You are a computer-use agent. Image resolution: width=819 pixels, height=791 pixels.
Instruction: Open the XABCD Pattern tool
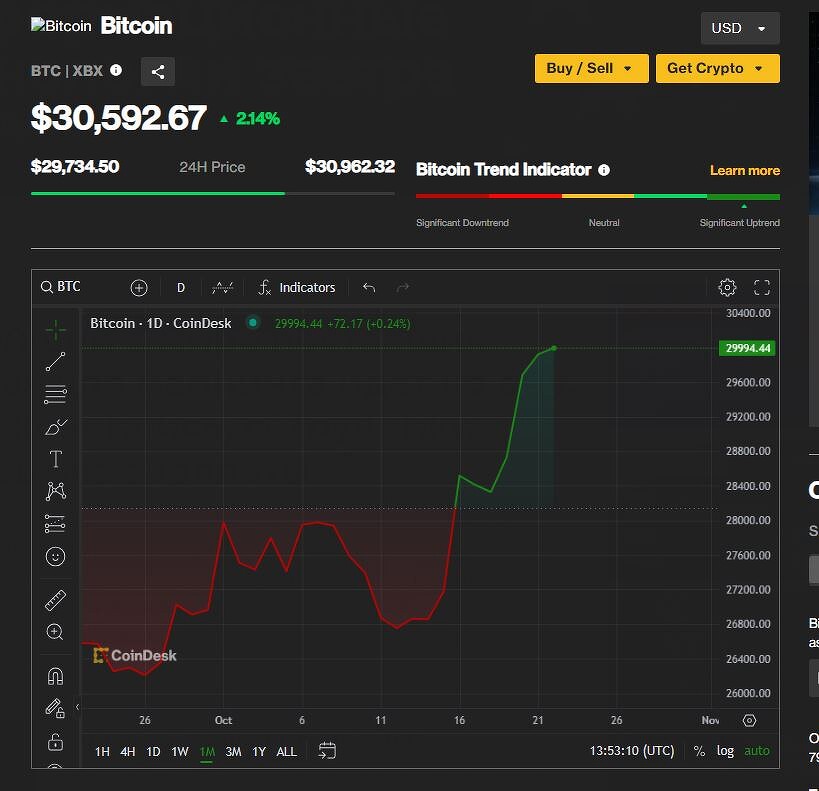pos(55,490)
